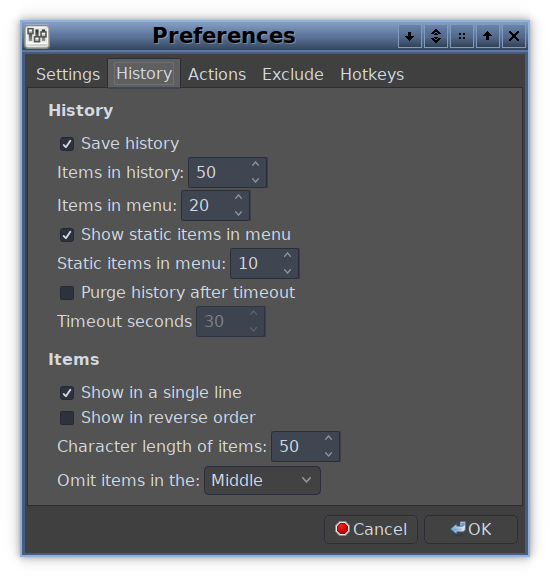Switch to the Actions tab
The height and width of the screenshot is (577, 550).
click(x=217, y=74)
